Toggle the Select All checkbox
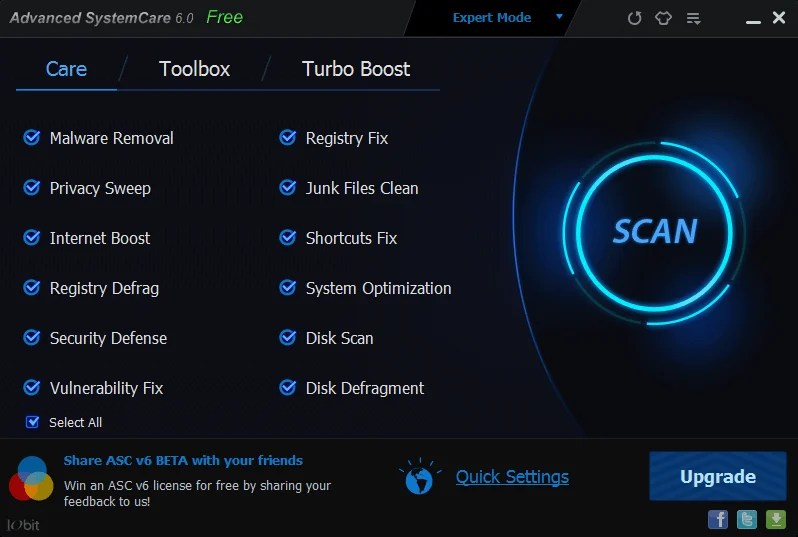This screenshot has width=798, height=537. point(33,422)
